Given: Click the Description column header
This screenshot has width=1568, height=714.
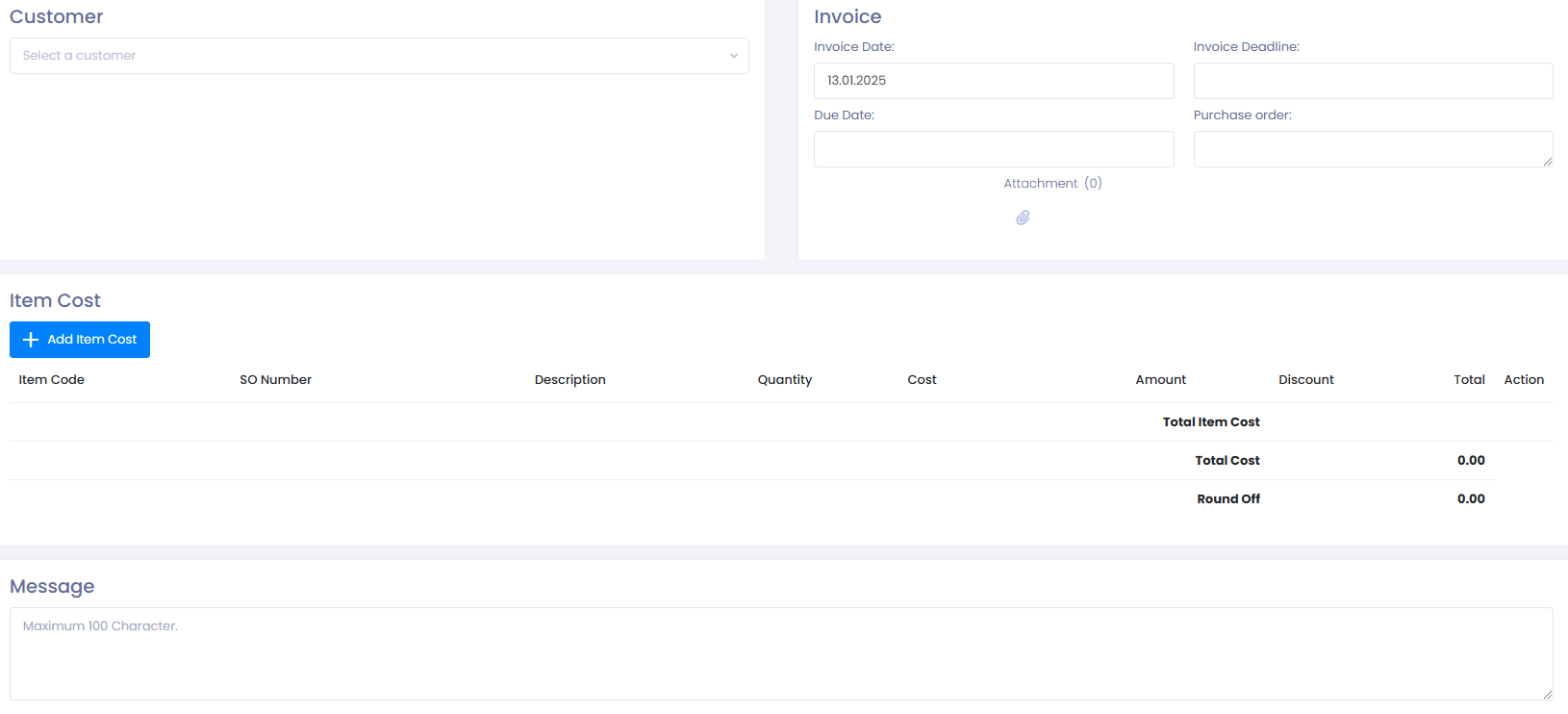Looking at the screenshot, I should pos(570,380).
